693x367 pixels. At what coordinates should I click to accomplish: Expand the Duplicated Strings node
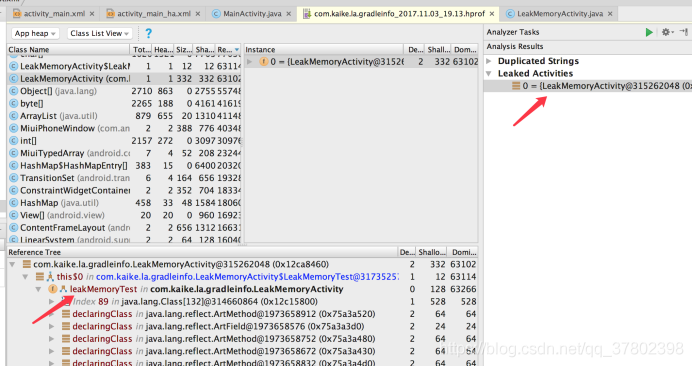point(489,61)
